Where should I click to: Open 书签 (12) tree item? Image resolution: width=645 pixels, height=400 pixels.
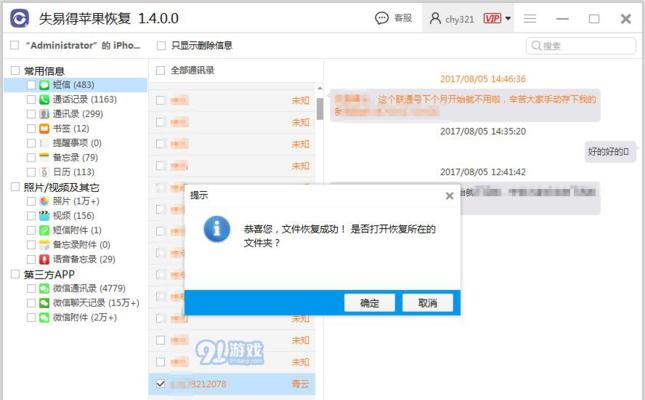point(71,128)
